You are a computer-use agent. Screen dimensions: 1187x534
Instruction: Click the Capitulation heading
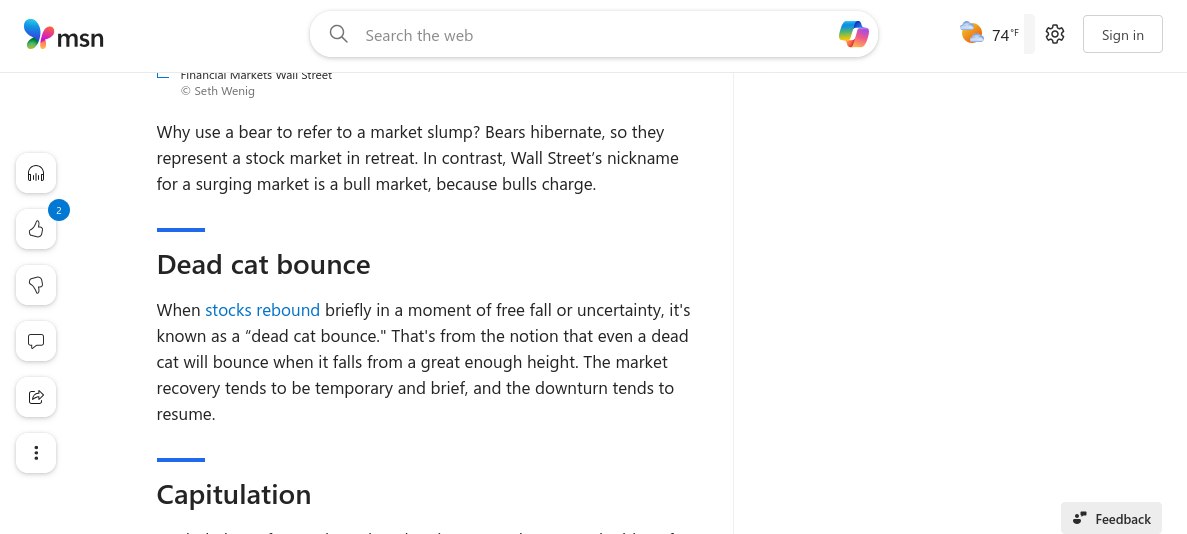click(x=234, y=495)
